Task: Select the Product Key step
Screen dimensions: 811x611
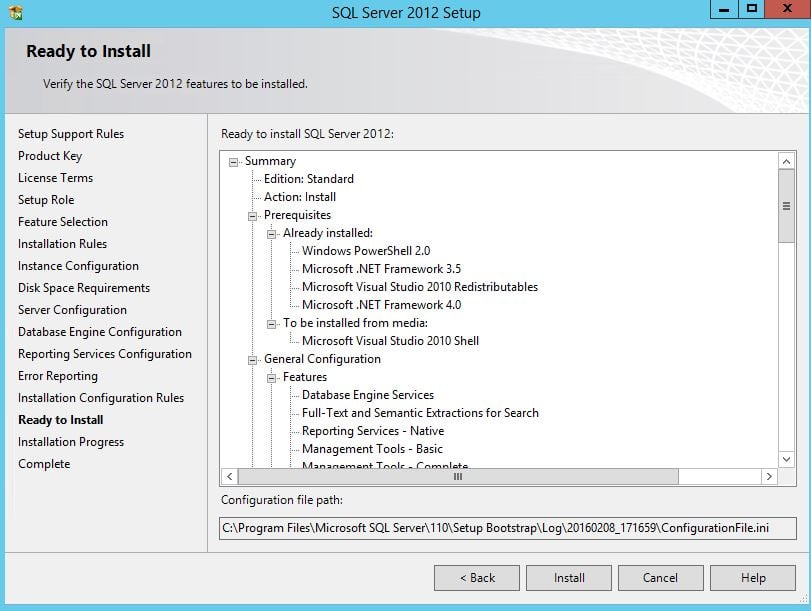Action: tap(50, 156)
